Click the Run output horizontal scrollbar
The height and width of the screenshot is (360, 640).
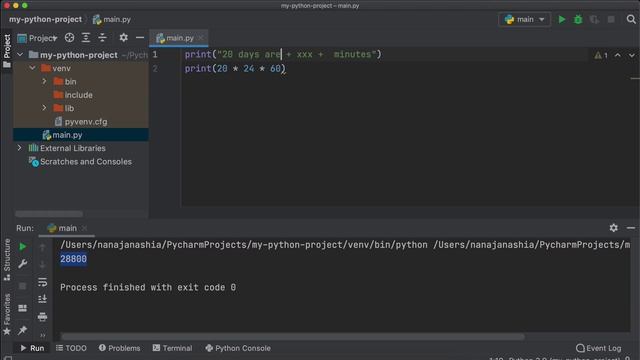[293, 336]
